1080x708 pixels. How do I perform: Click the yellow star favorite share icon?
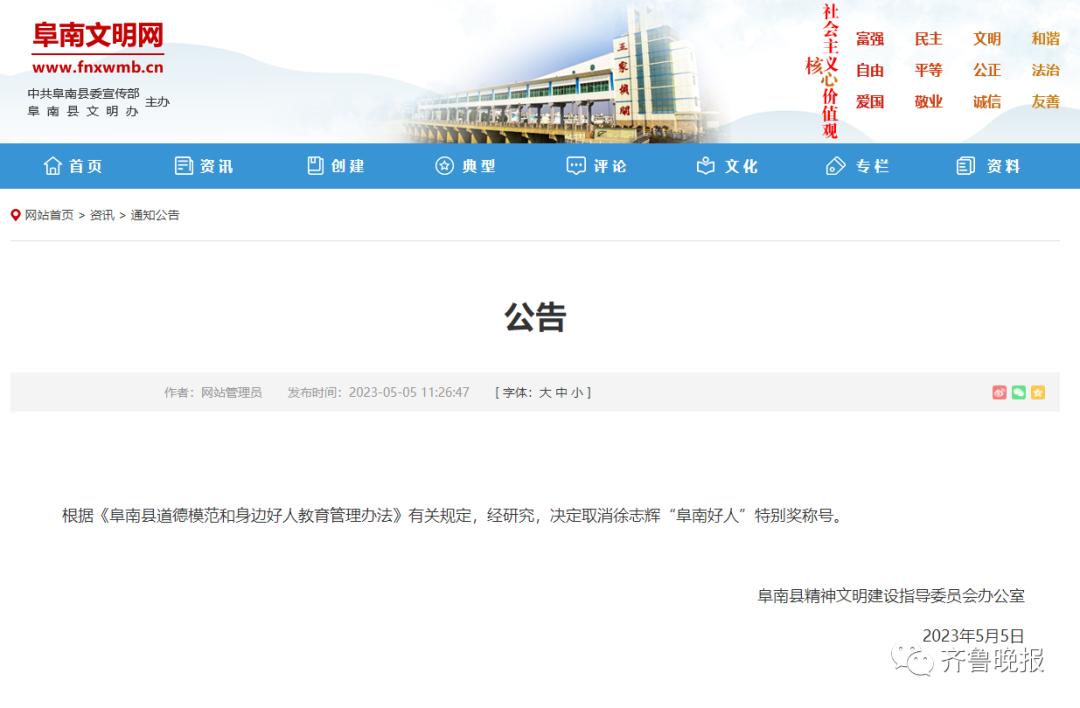[1038, 393]
